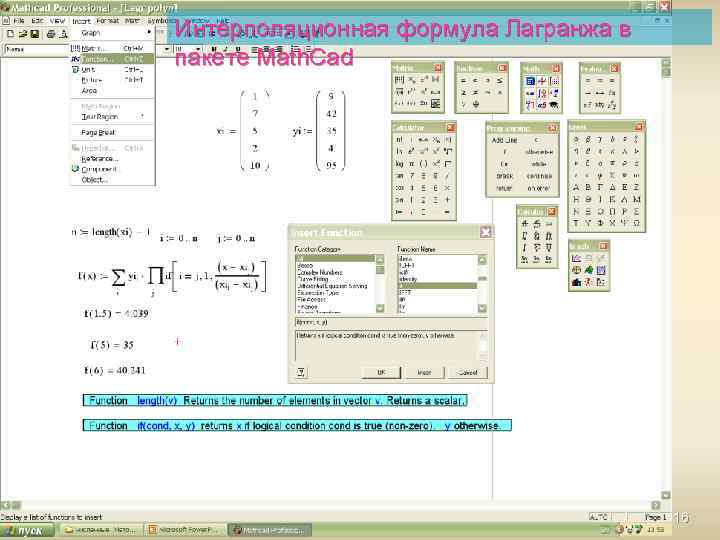The width and height of the screenshot is (720, 540).
Task: Click 'continue' in Programming palette
Action: (539, 176)
